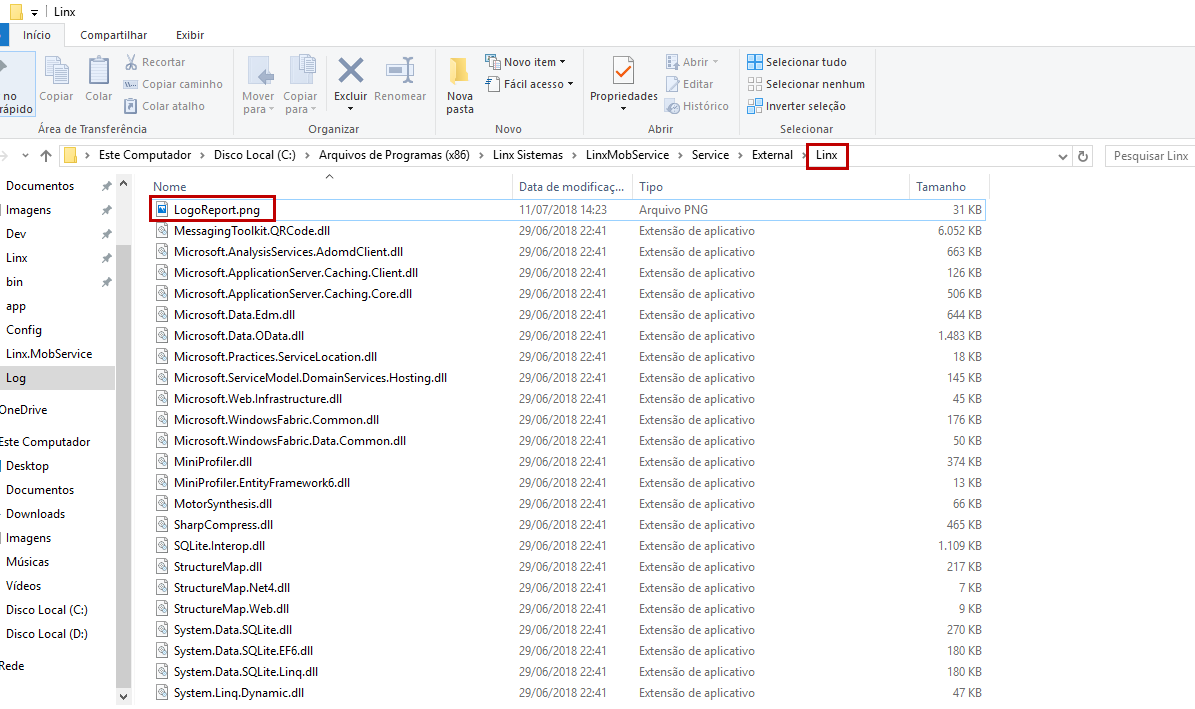Click the SharpCompress.dll file icon
This screenshot has width=1195, height=709.
162,525
